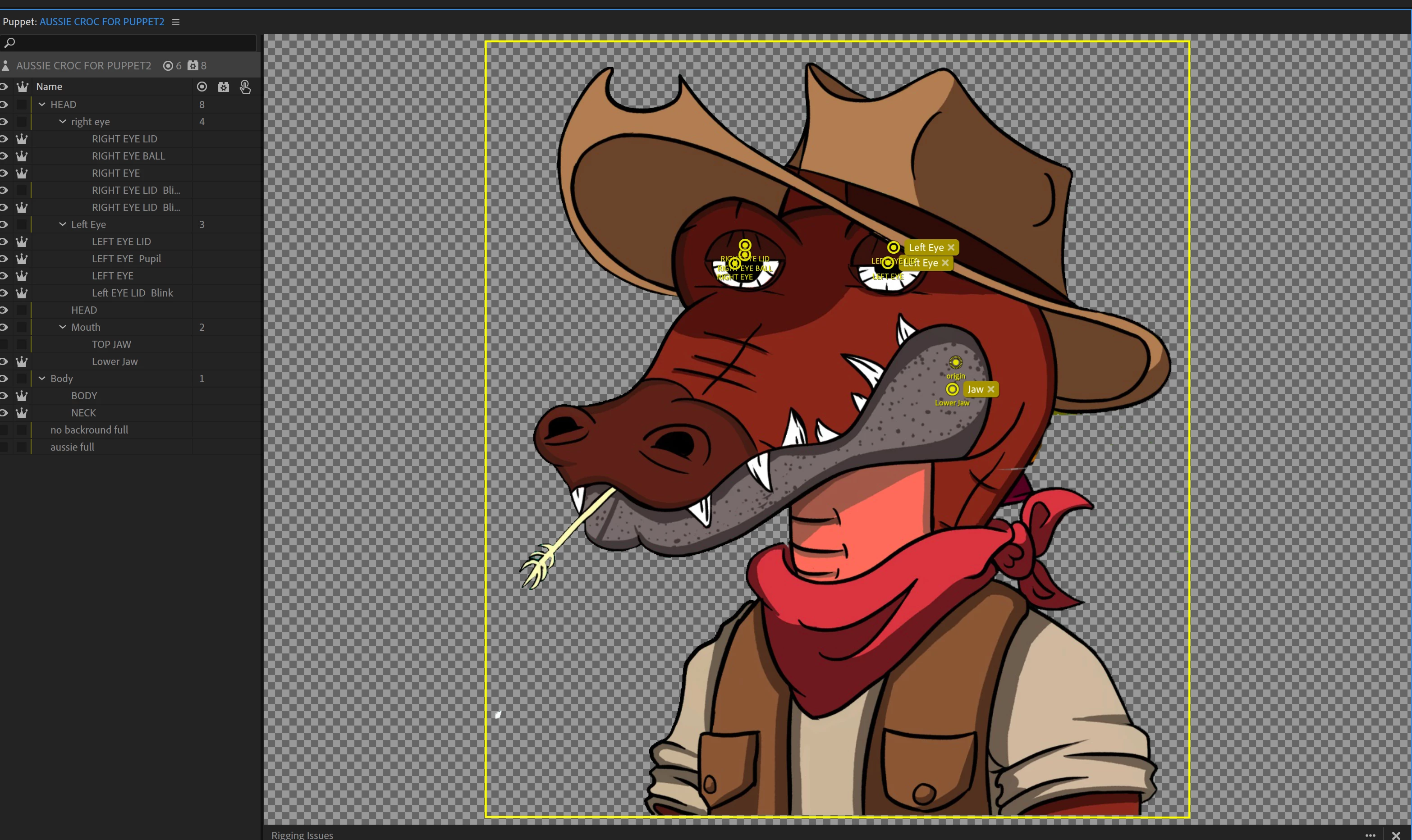Select the NECK layer

click(84, 413)
